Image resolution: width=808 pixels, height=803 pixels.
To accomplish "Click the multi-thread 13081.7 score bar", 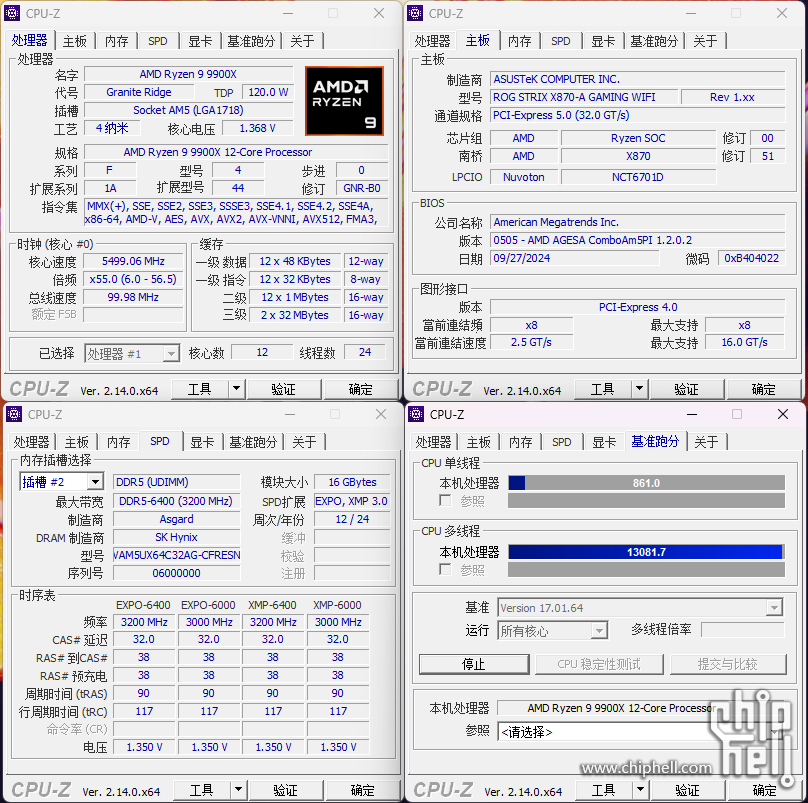I will [x=646, y=552].
